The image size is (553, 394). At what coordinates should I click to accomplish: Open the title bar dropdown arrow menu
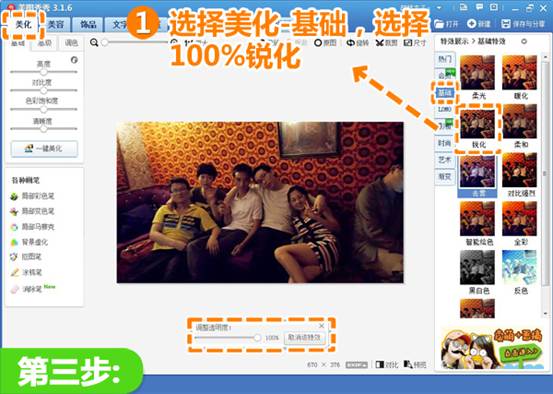pos(439,7)
